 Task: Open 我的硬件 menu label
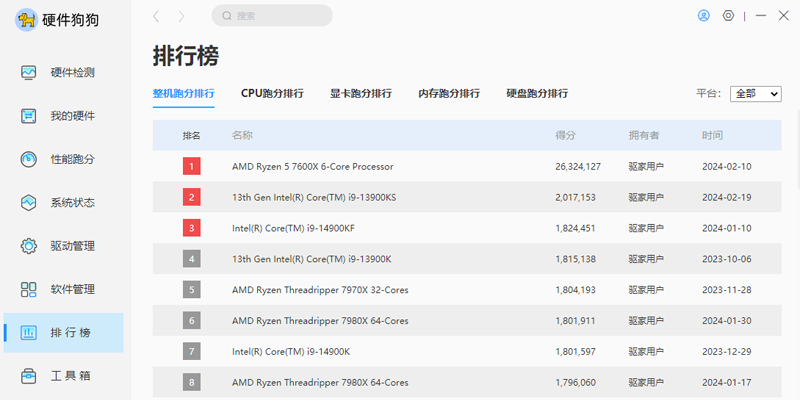pos(72,116)
